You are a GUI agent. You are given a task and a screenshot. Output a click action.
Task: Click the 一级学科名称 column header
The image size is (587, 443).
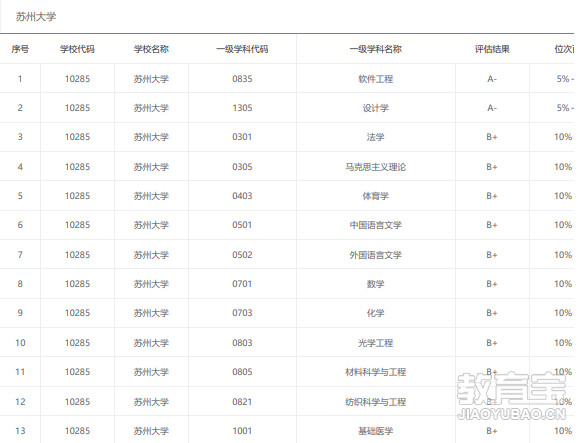tap(375, 49)
